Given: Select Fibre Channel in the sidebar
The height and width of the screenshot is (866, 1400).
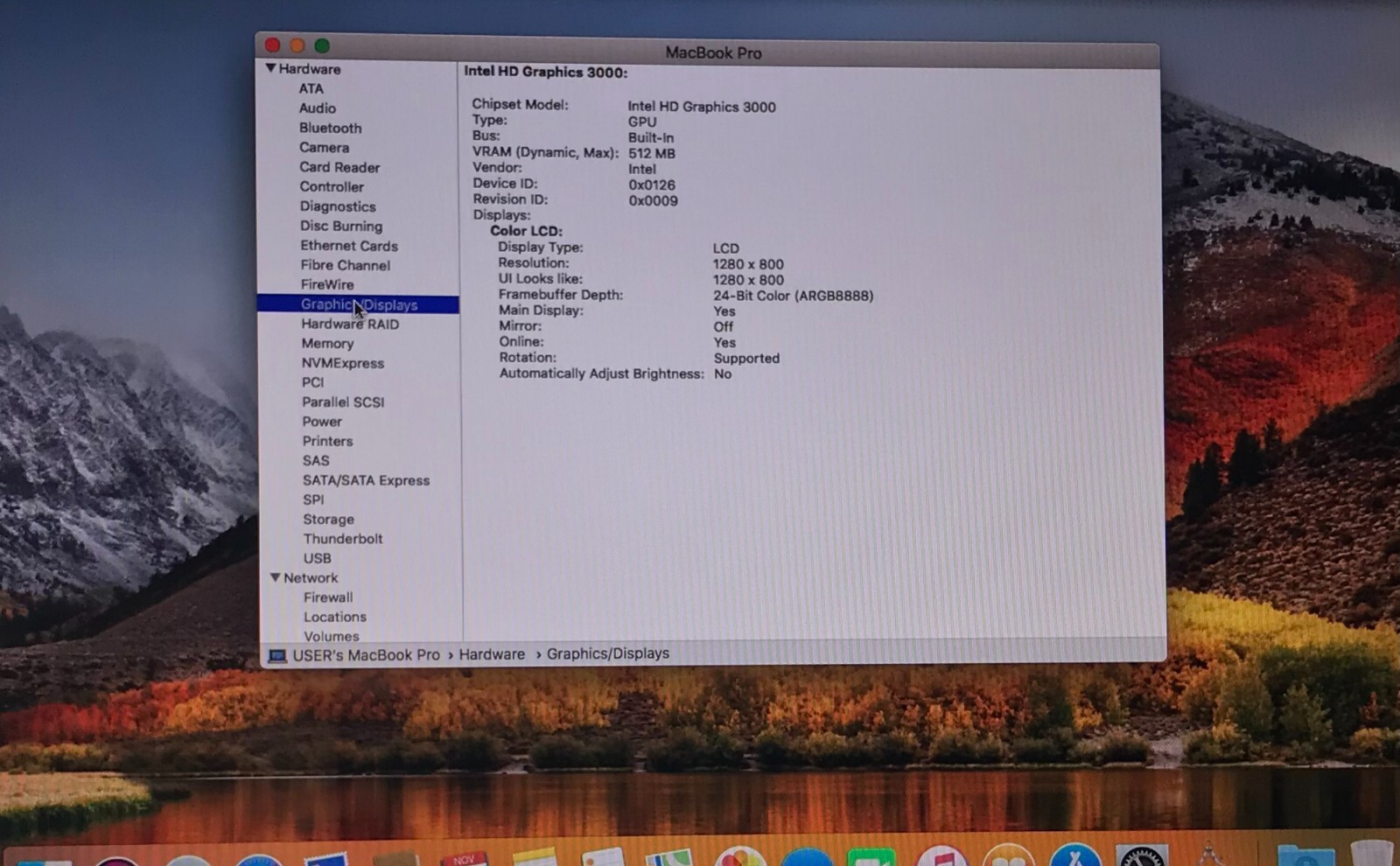Looking at the screenshot, I should click(346, 265).
